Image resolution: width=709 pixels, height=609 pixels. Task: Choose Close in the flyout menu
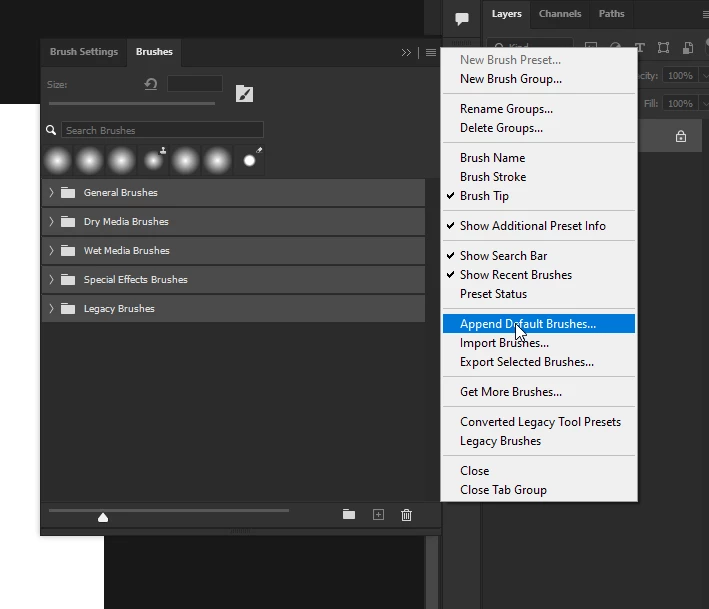pos(539,471)
